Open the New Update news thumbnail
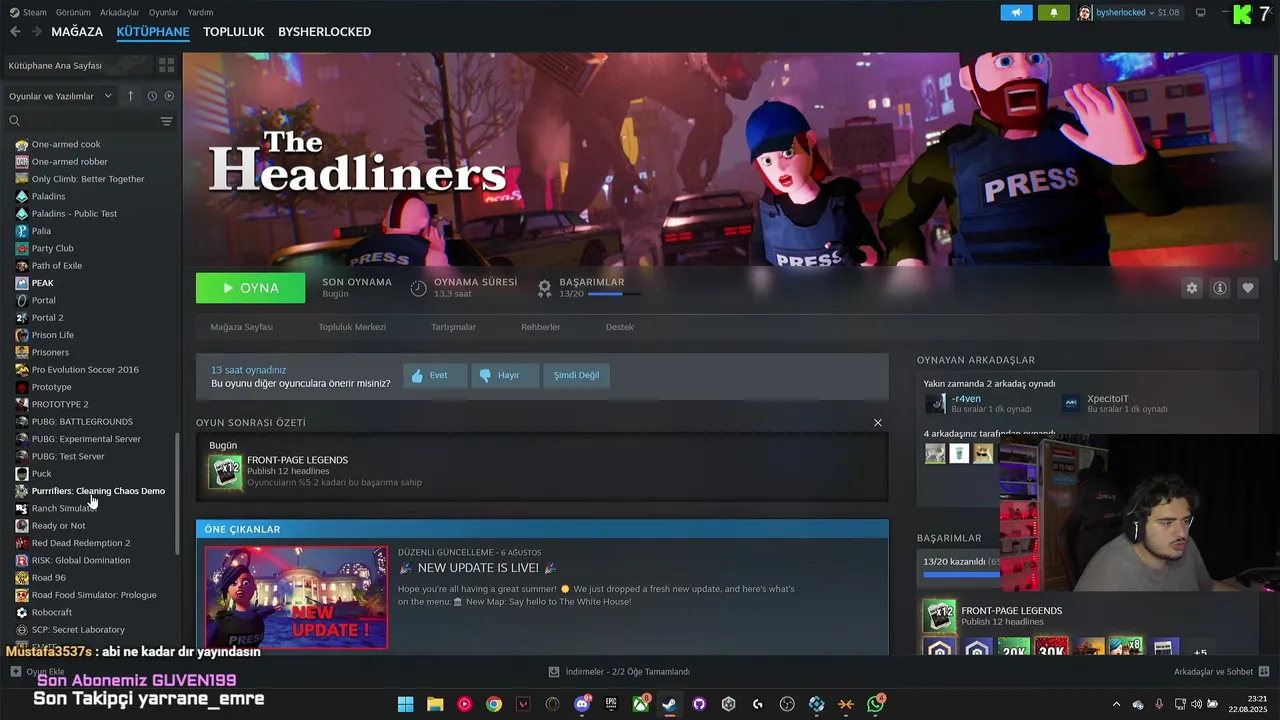The width and height of the screenshot is (1280, 720). [x=296, y=597]
